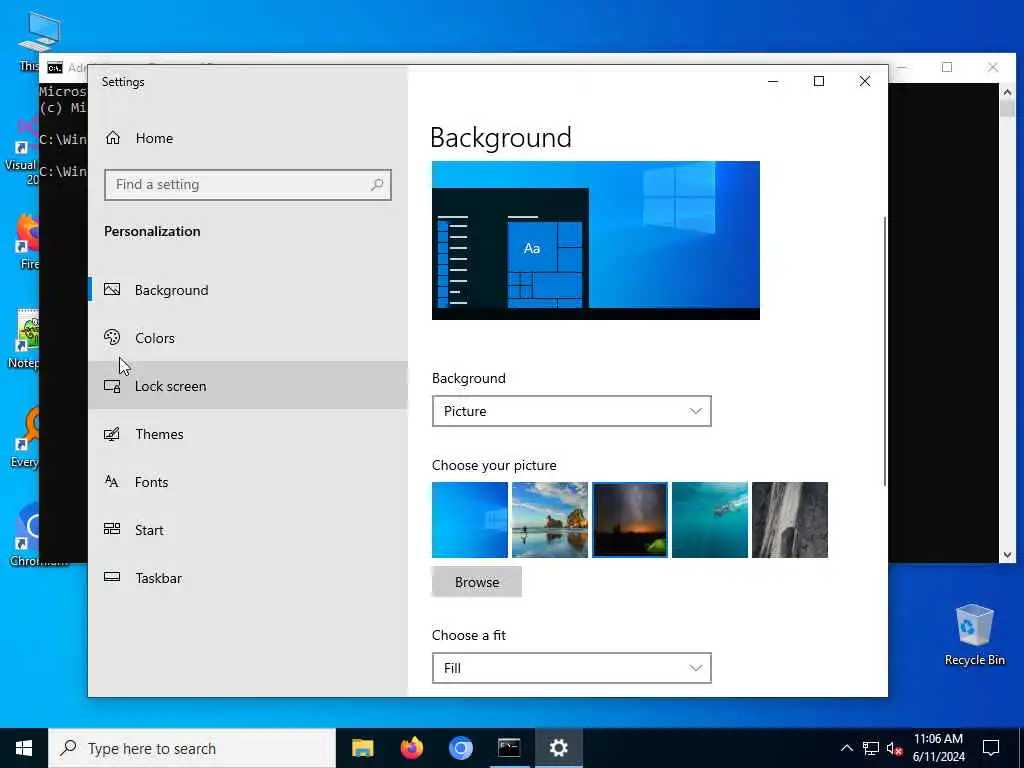
Task: Close the Command Prompt window
Action: tap(993, 67)
